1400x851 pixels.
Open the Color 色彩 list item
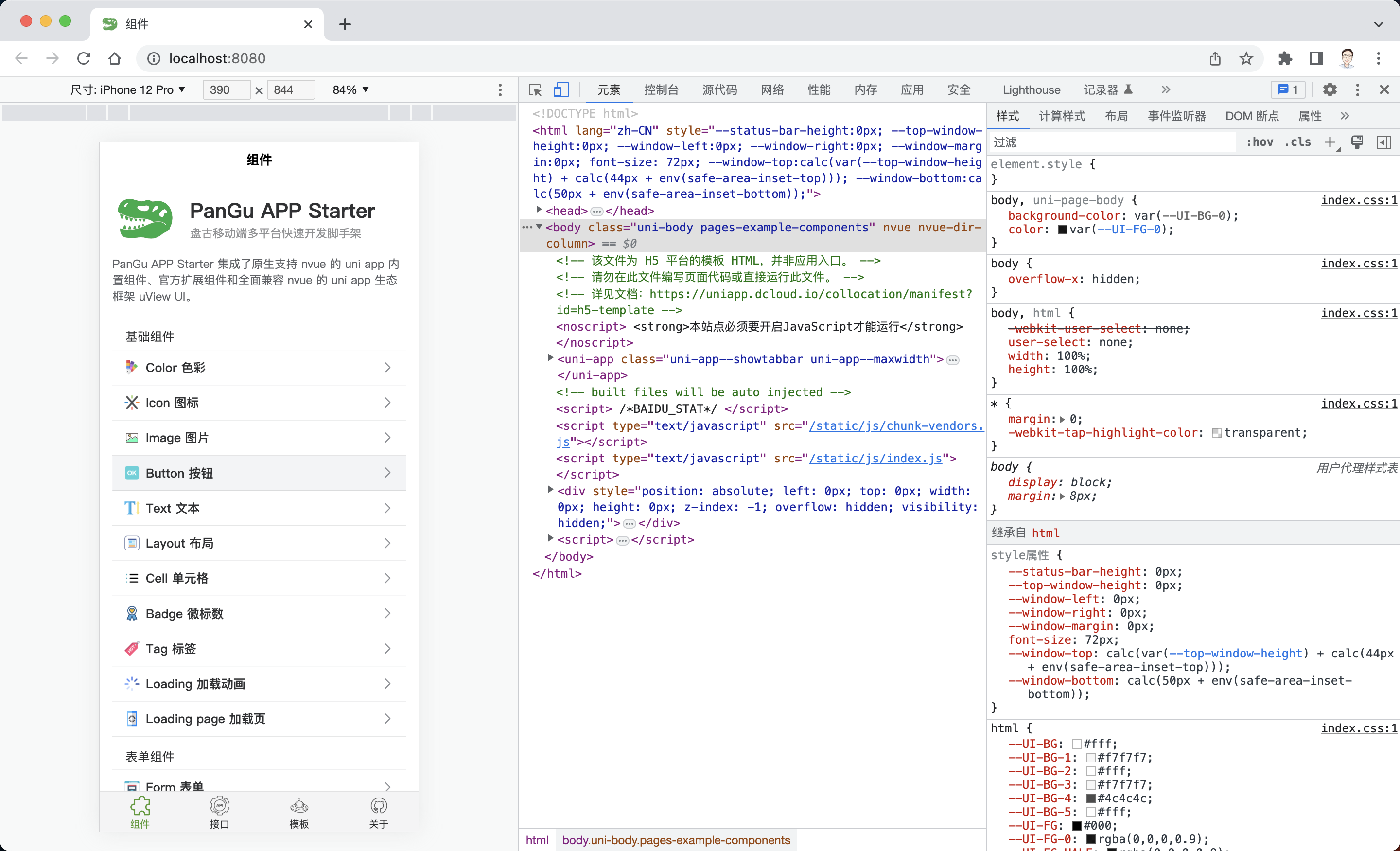click(259, 368)
